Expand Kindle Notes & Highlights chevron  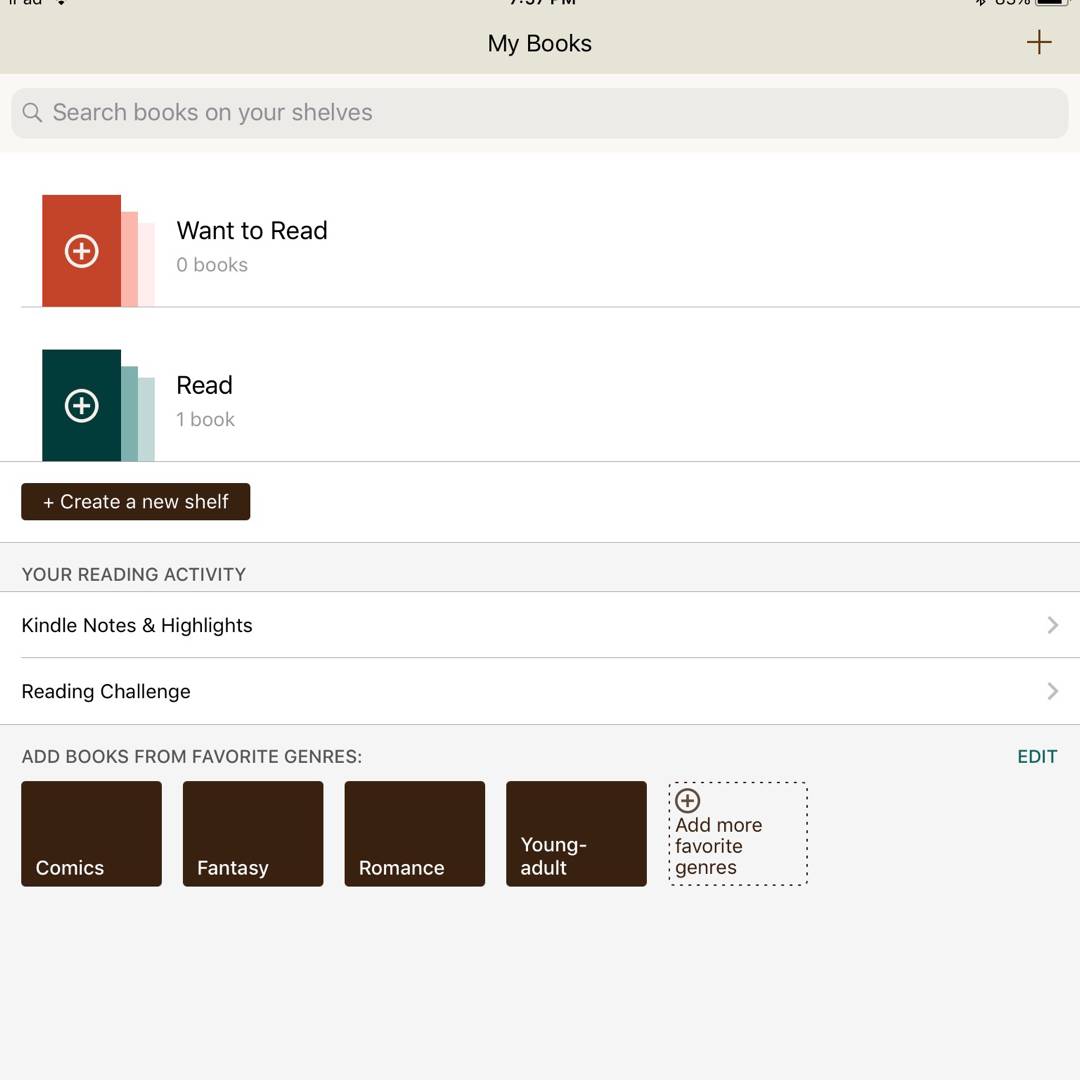tap(1052, 625)
